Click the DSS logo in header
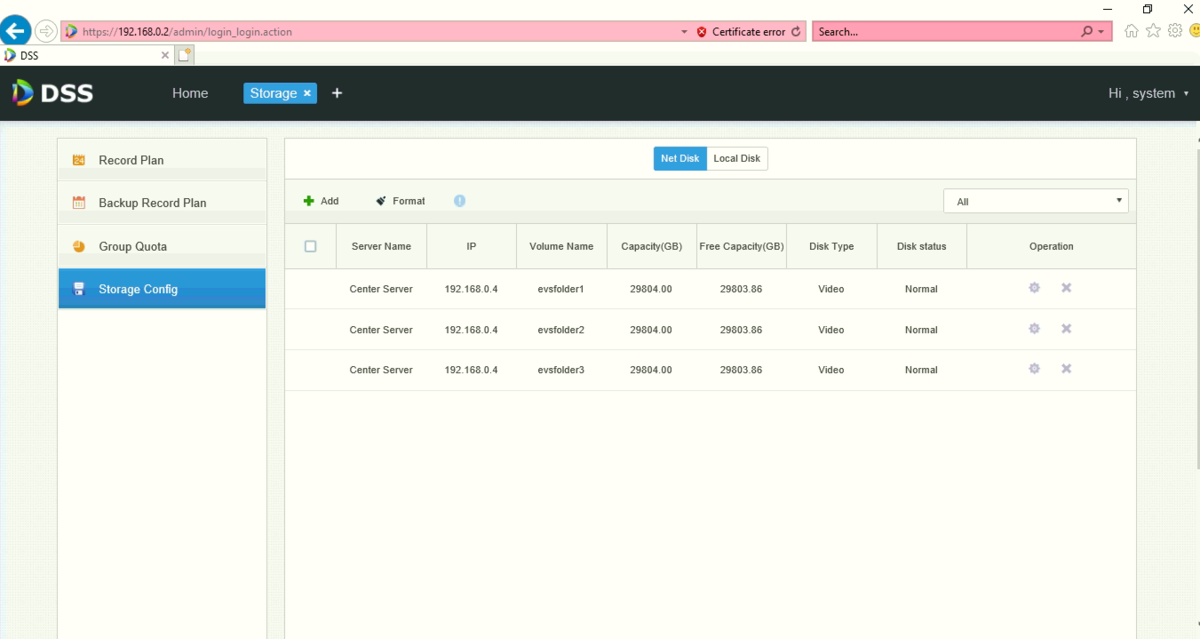The height and width of the screenshot is (639, 1200). [x=52, y=93]
